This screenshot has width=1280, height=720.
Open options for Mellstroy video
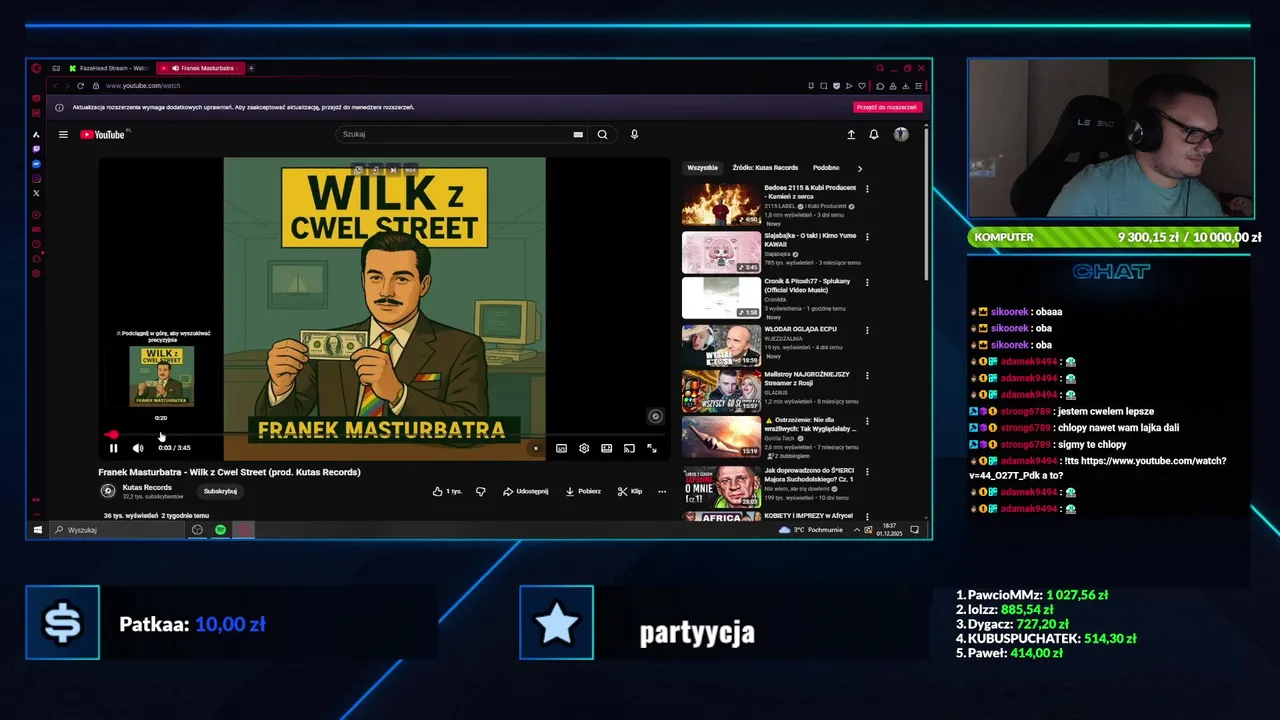tap(867, 376)
